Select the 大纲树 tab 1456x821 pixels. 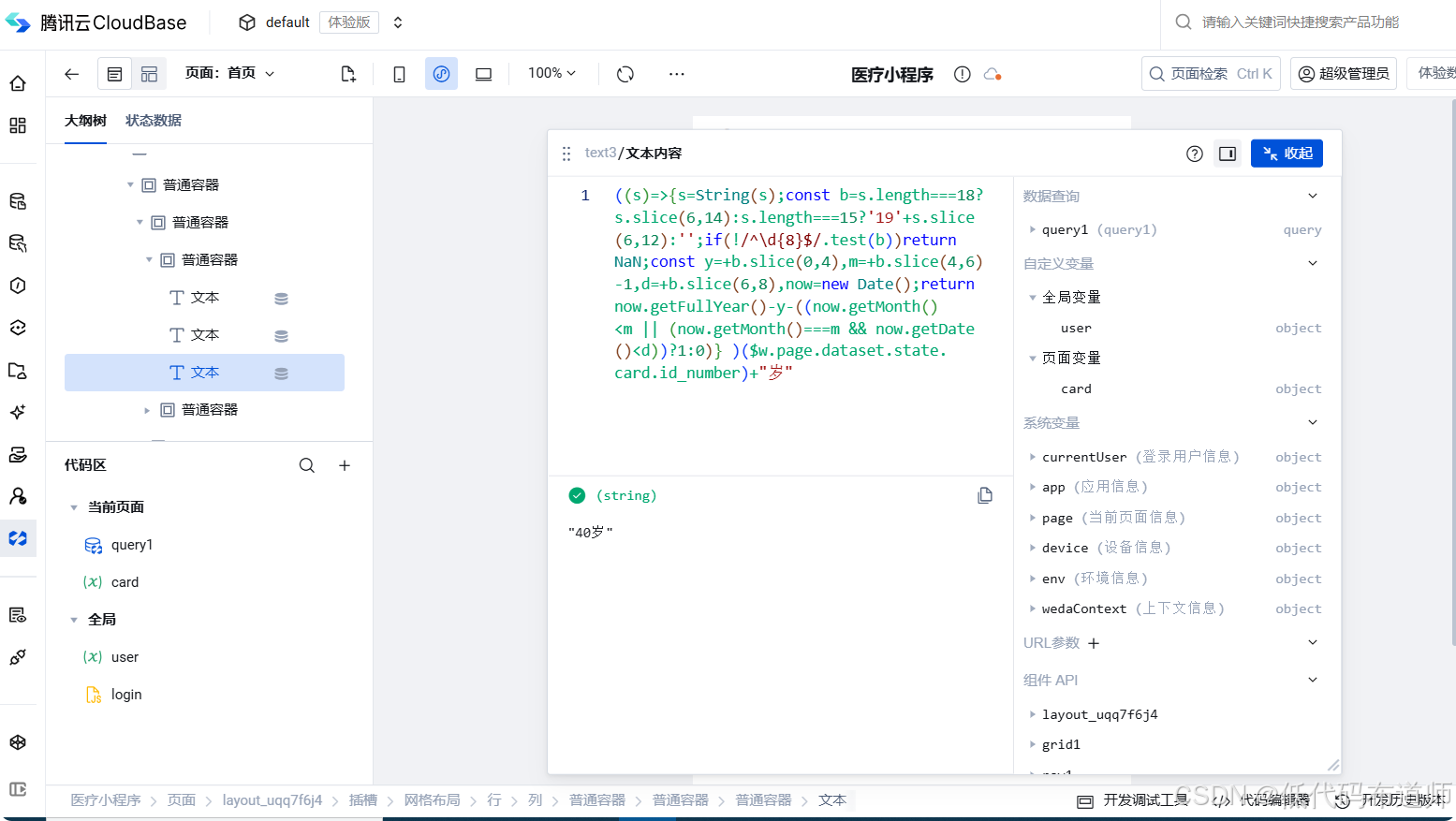[85, 120]
